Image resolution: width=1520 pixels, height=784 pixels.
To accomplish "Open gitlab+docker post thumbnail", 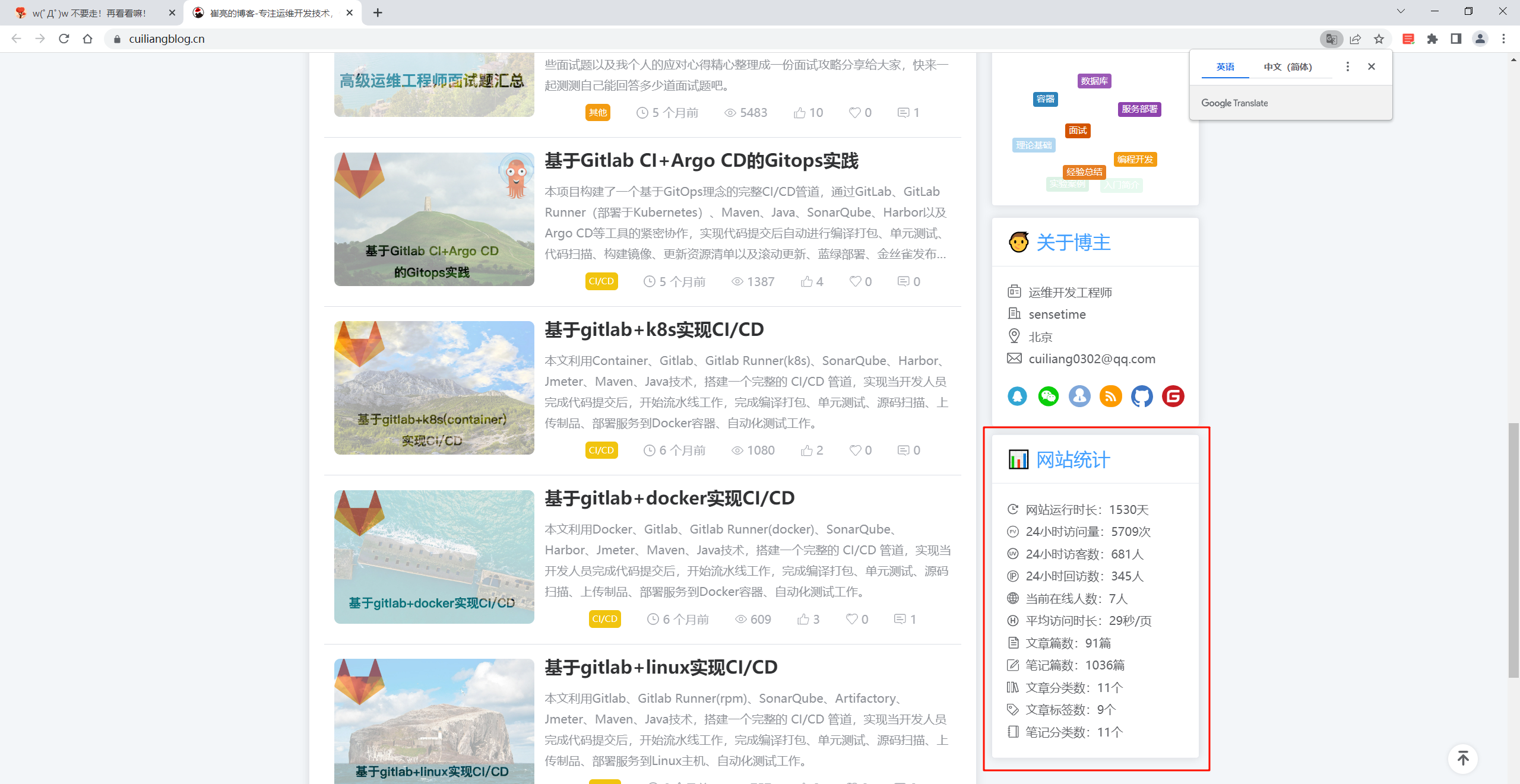I will pos(434,557).
